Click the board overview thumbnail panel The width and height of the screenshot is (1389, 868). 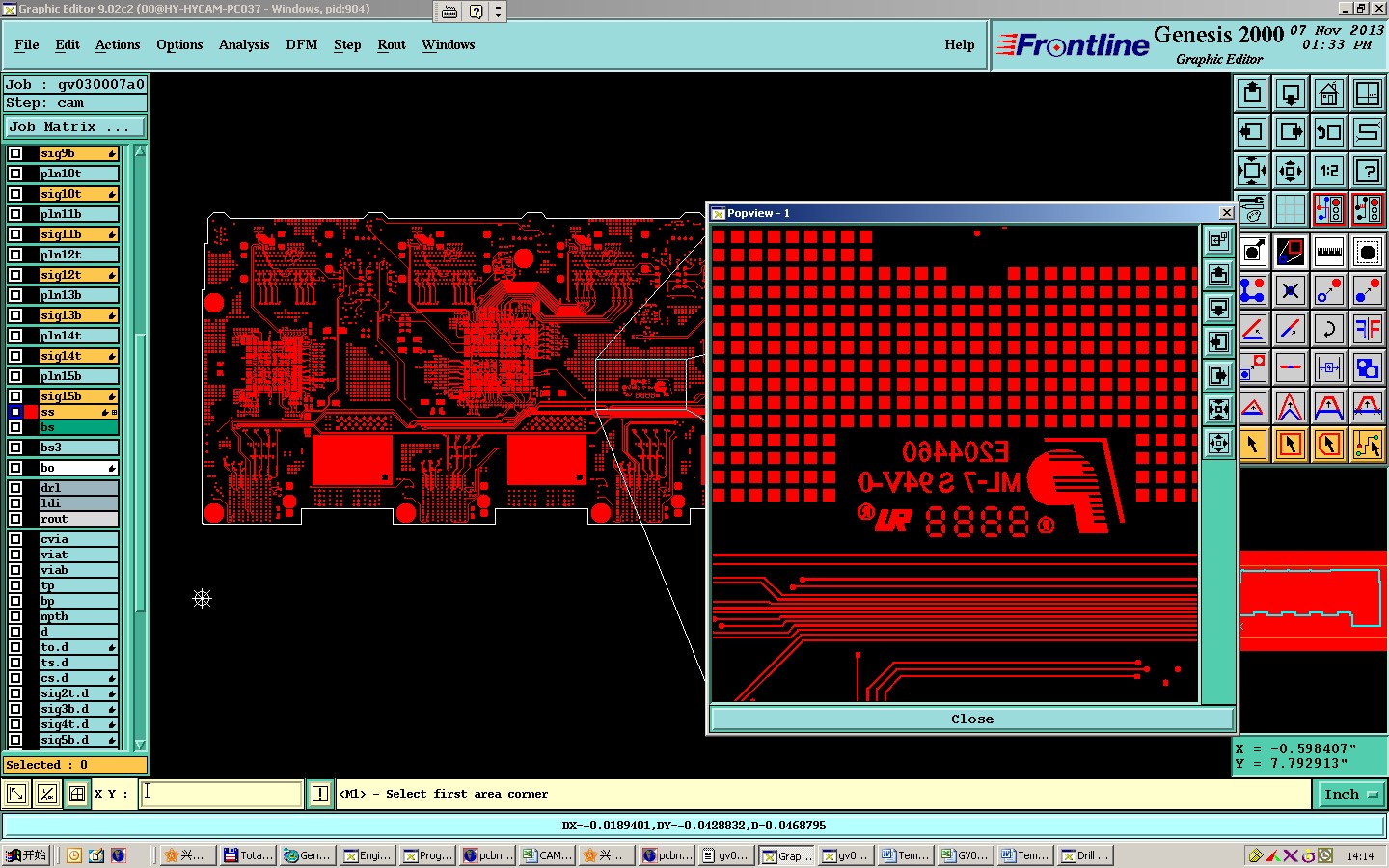click(x=1313, y=601)
